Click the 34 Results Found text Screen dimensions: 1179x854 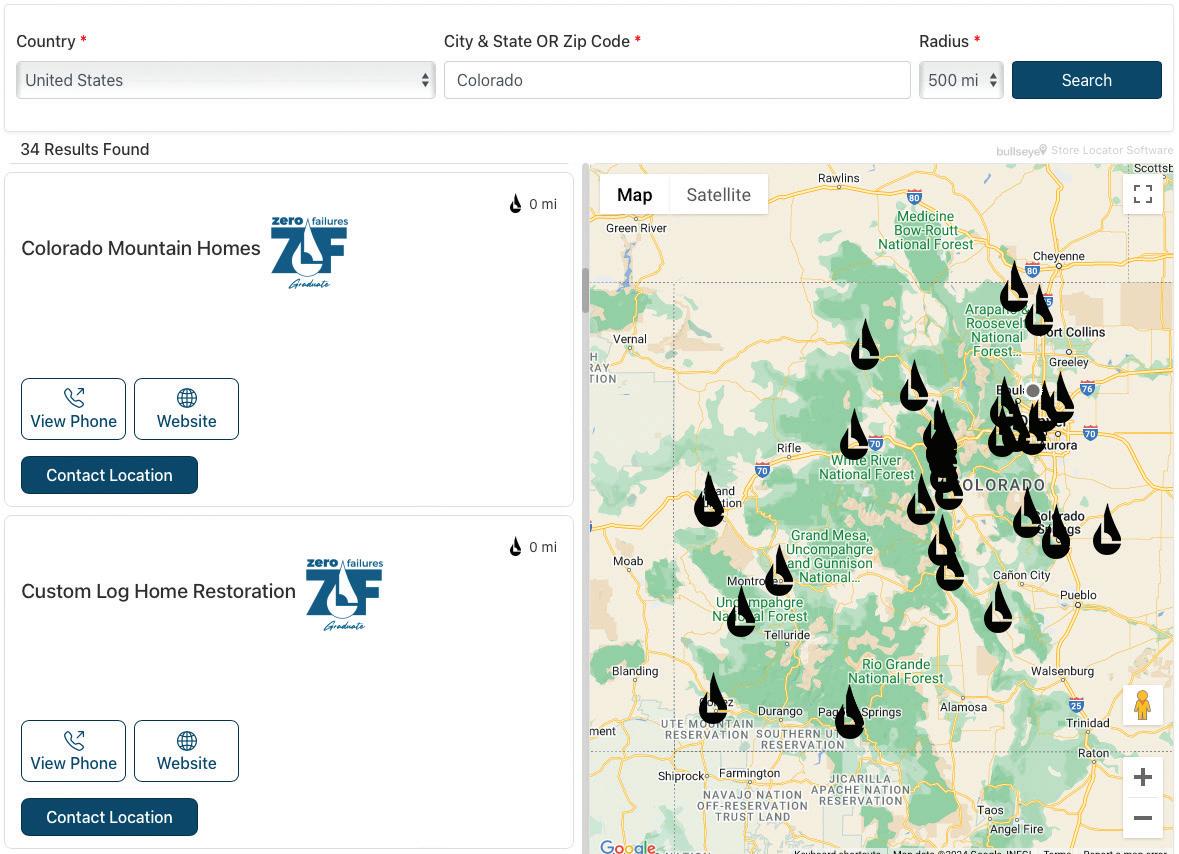coord(85,149)
